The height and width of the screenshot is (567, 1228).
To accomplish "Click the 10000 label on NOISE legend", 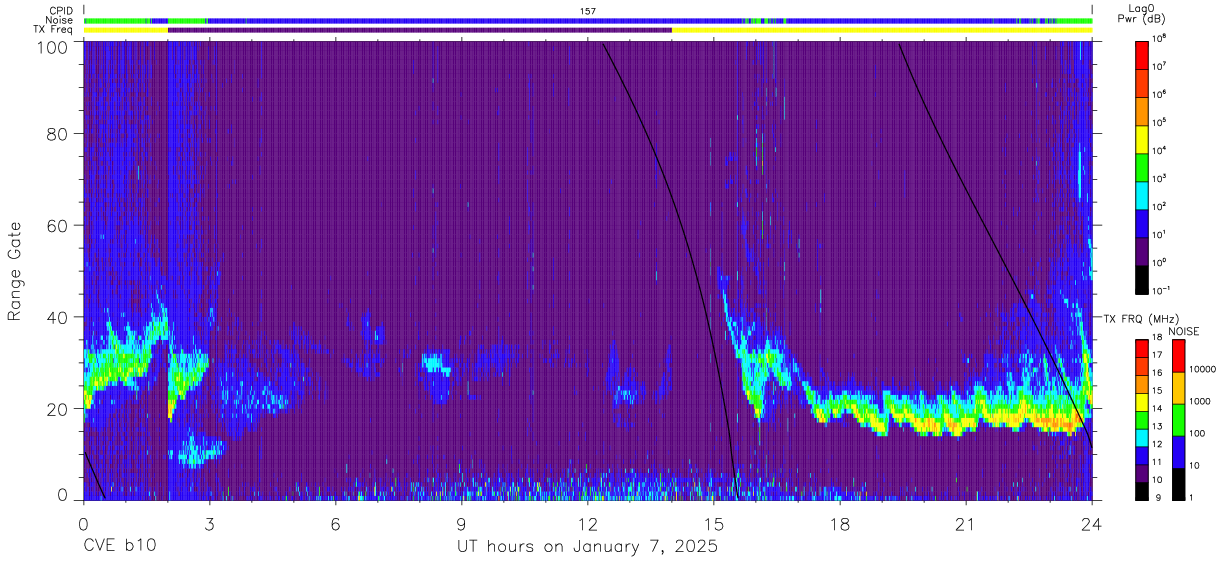I will [x=1203, y=369].
